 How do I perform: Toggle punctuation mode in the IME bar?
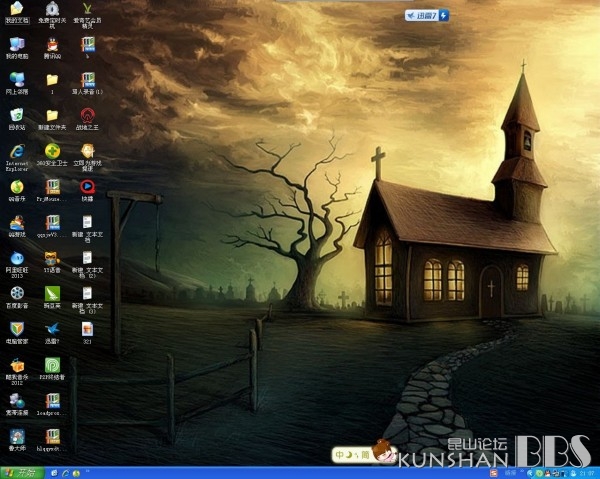[x=356, y=455]
